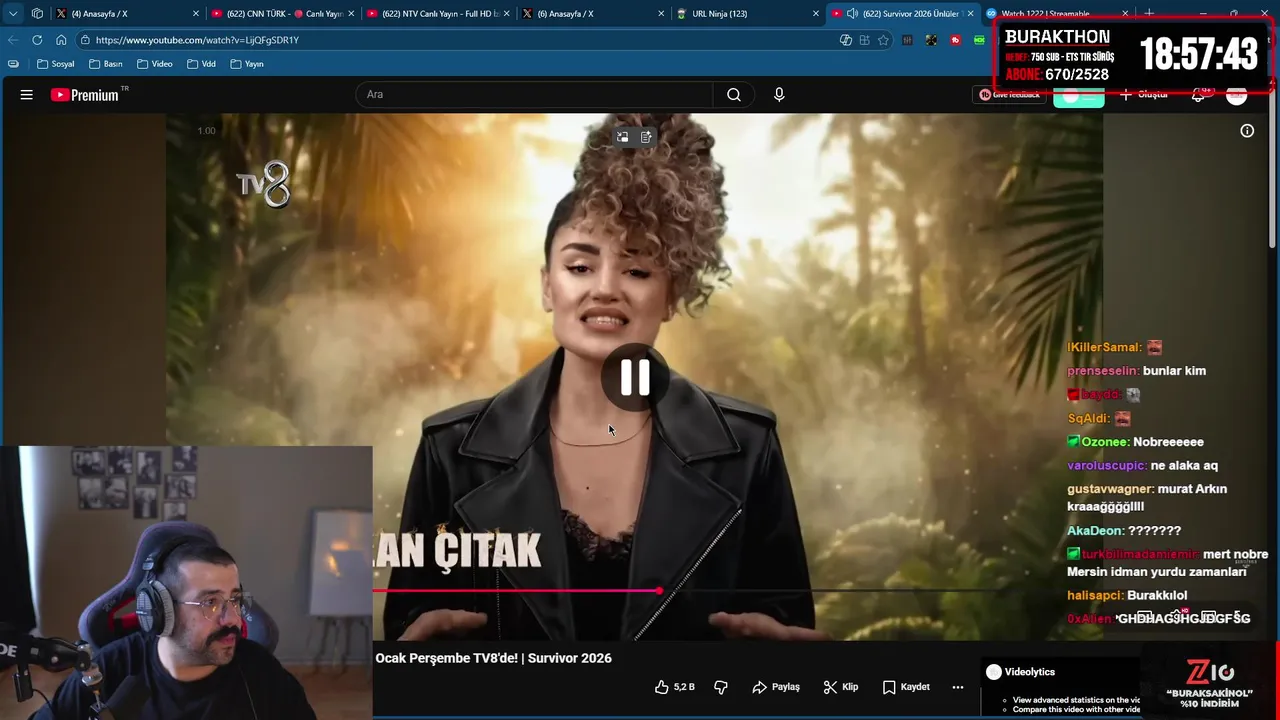Screen dimensions: 1280x720
Task: Switch to NTV Canlı Yayın tab
Action: (x=440, y=14)
